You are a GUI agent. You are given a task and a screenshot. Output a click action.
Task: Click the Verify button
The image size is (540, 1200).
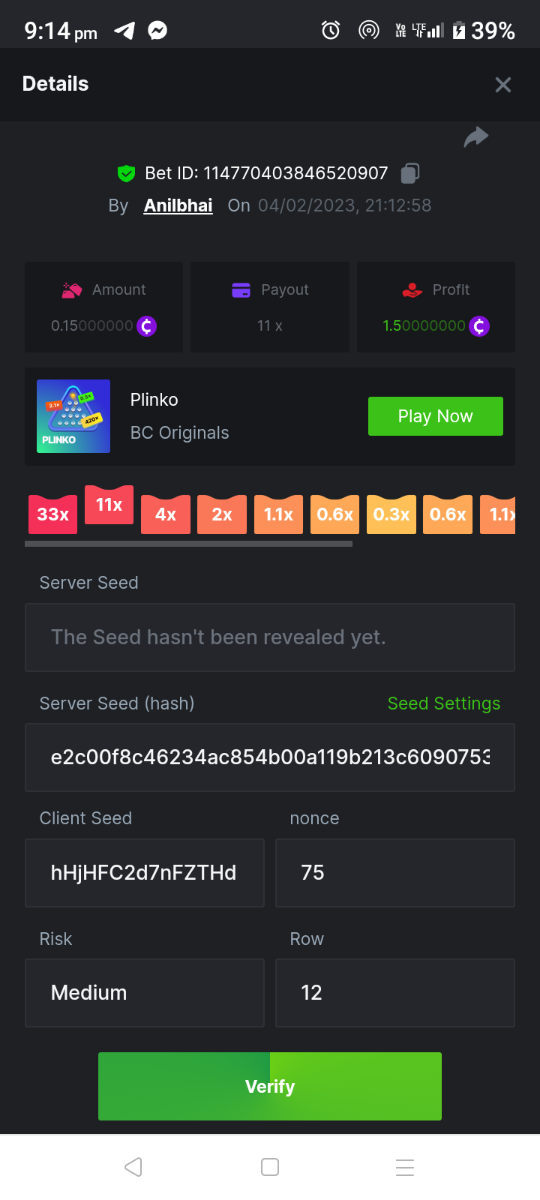pyautogui.click(x=270, y=1086)
